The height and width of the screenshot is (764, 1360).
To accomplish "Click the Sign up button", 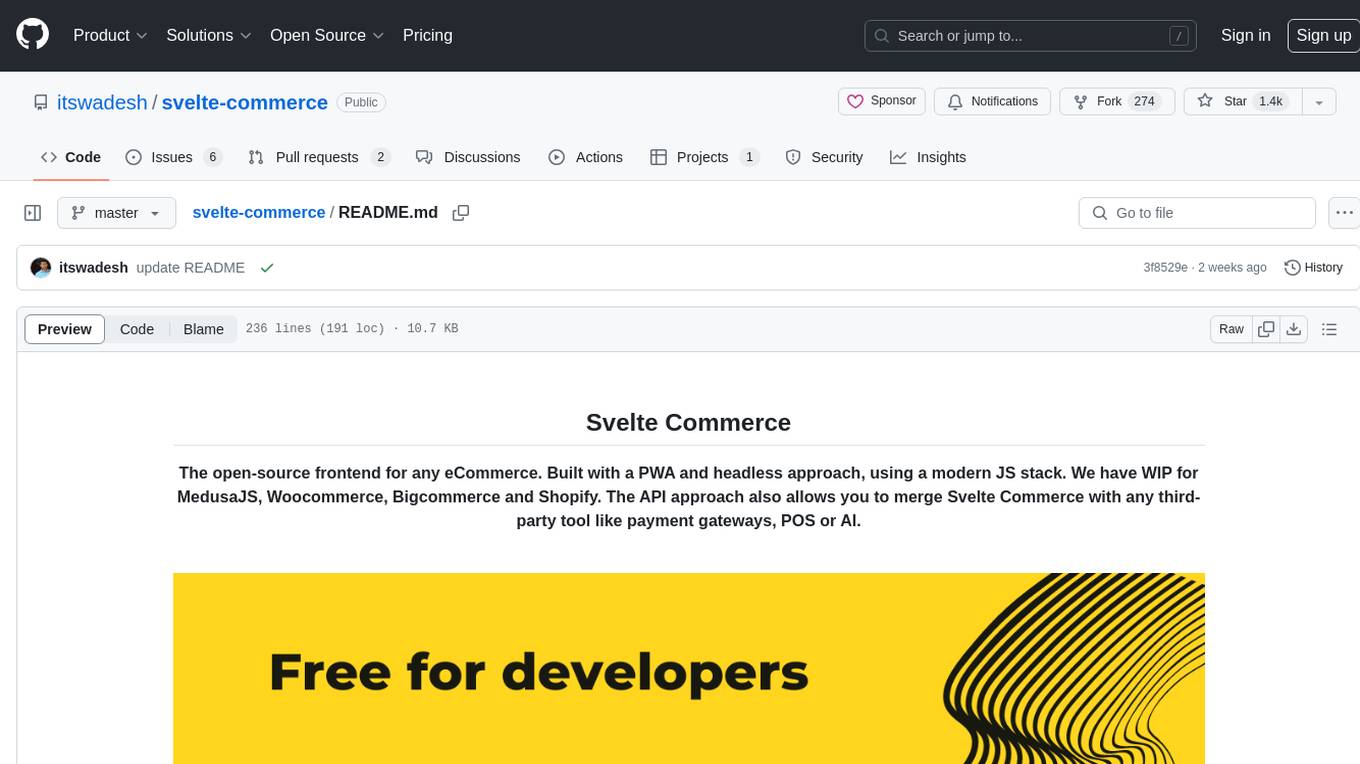I will pyautogui.click(x=1323, y=35).
